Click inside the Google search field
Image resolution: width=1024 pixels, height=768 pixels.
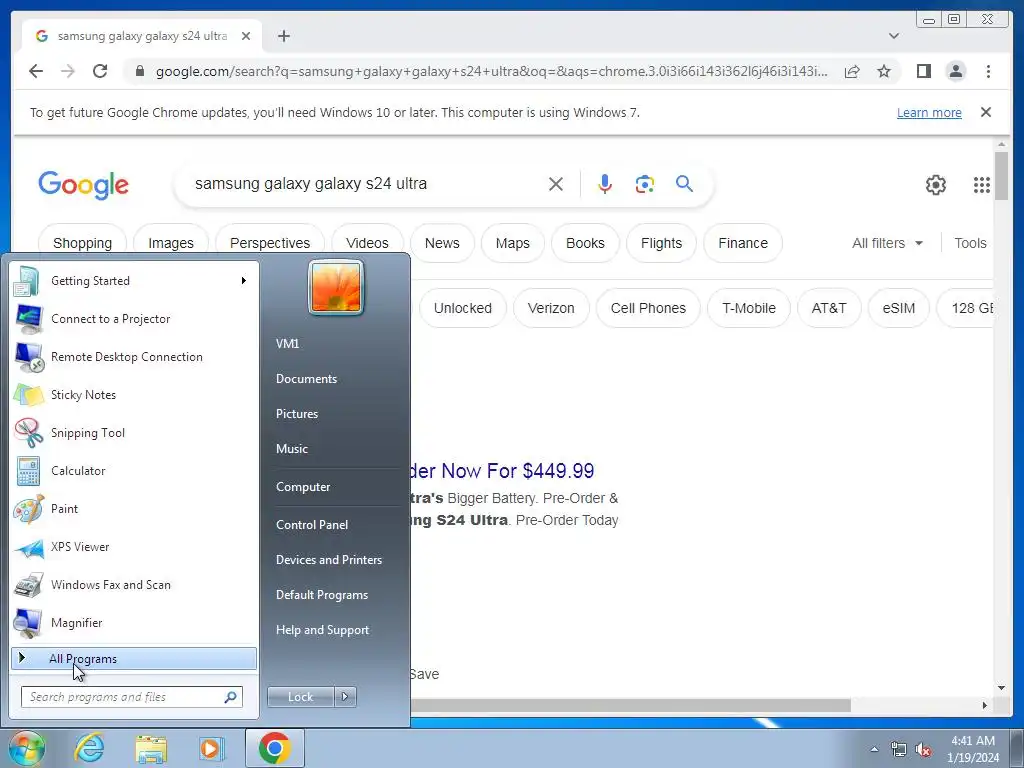[x=366, y=184]
